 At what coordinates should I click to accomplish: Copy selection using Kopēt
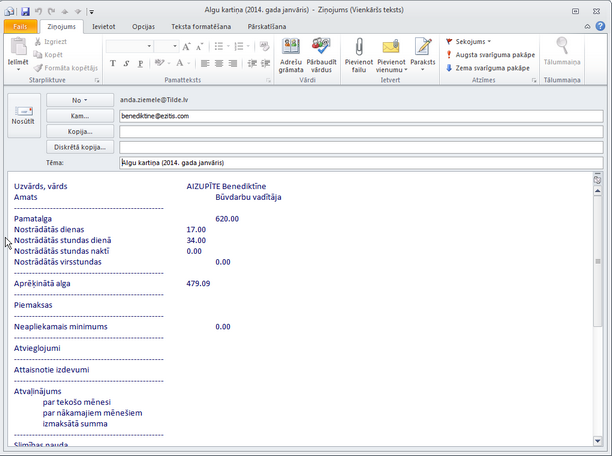click(48, 55)
